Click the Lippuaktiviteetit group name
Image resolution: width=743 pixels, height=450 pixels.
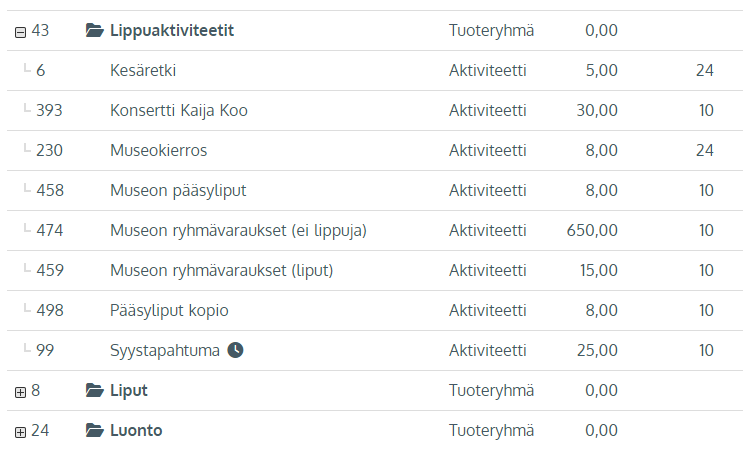(172, 31)
